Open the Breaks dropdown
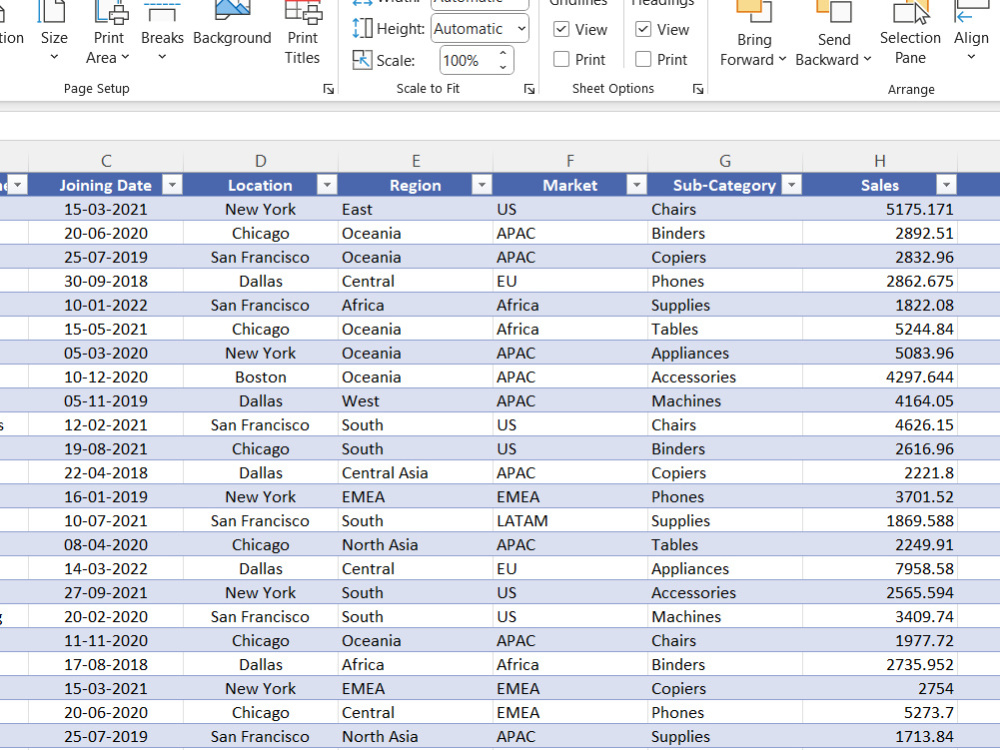 pyautogui.click(x=162, y=32)
